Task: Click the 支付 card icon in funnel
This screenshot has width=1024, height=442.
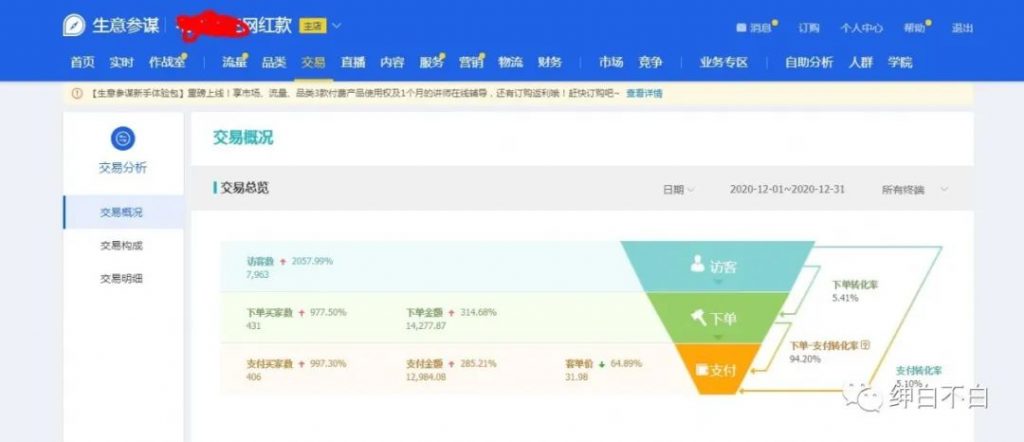Action: (x=703, y=371)
